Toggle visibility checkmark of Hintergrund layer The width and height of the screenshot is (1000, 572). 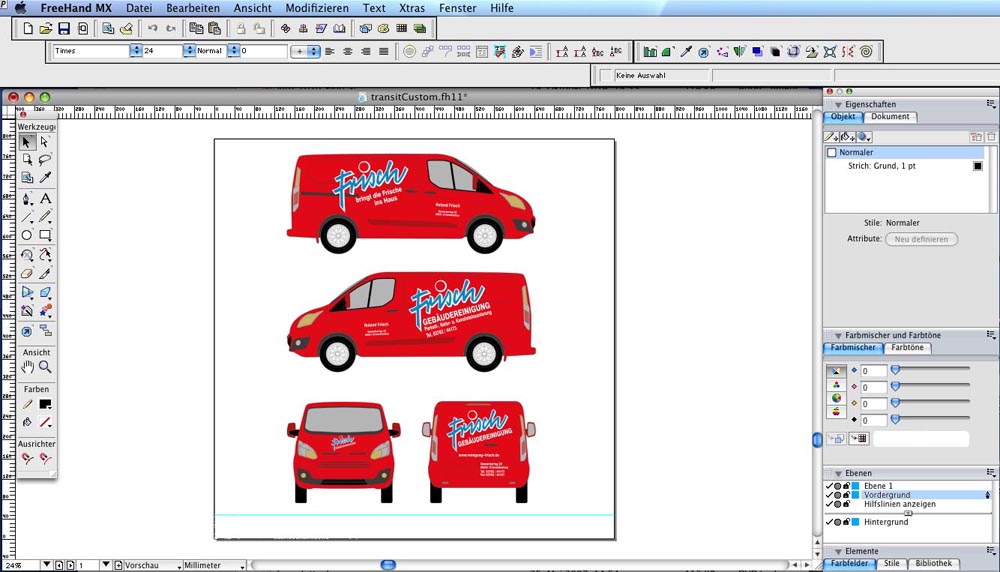829,522
